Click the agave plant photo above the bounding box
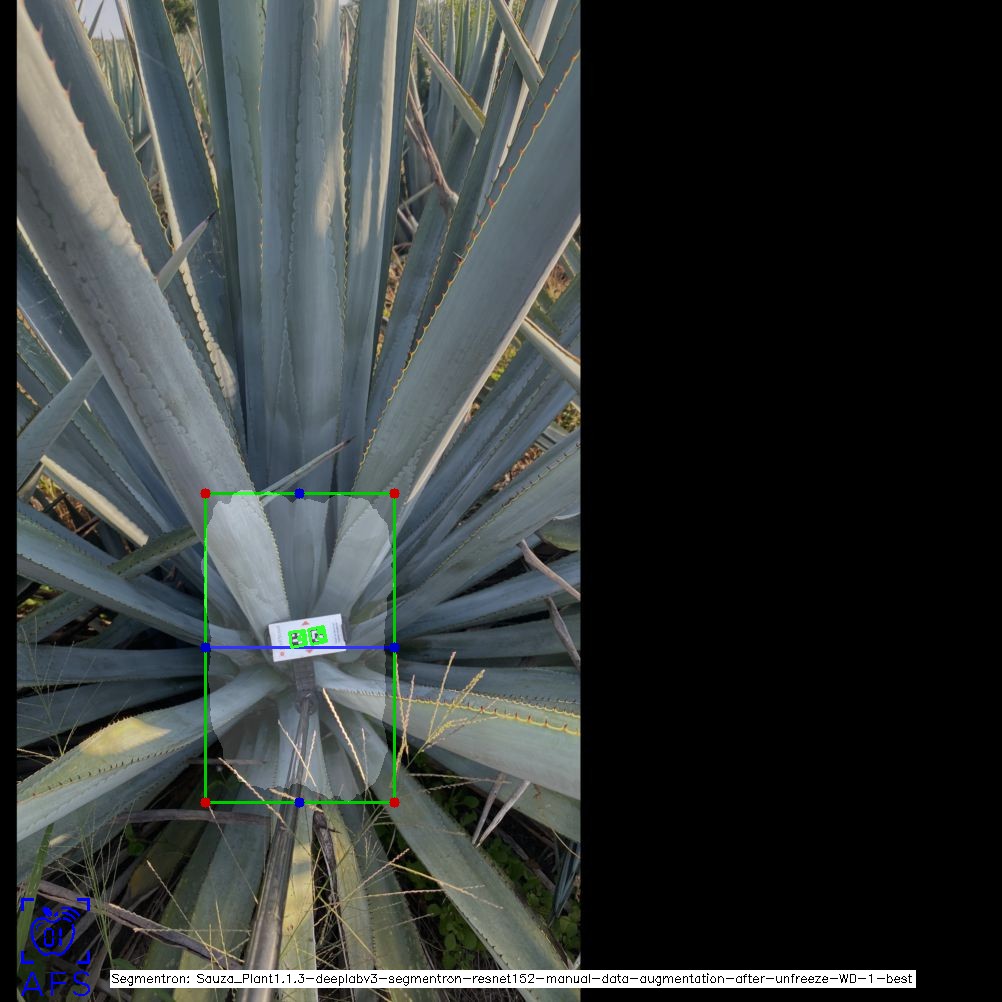 (300, 250)
